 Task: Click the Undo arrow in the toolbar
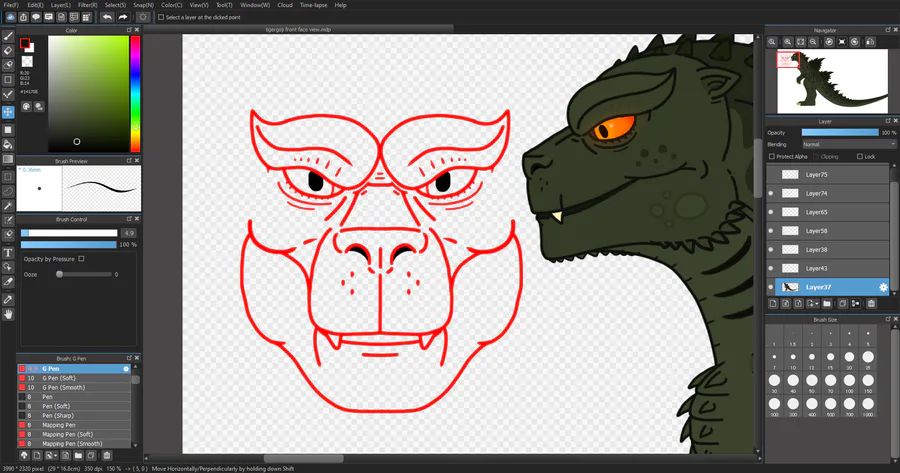[x=107, y=17]
